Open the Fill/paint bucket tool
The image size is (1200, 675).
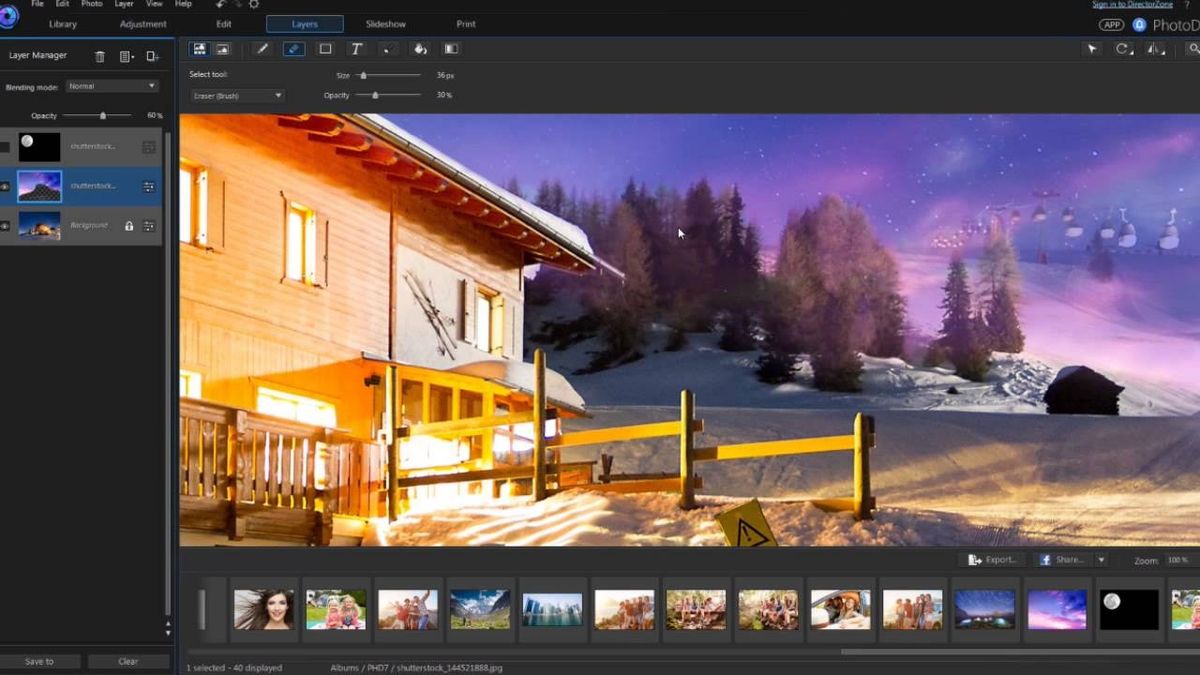pos(420,48)
